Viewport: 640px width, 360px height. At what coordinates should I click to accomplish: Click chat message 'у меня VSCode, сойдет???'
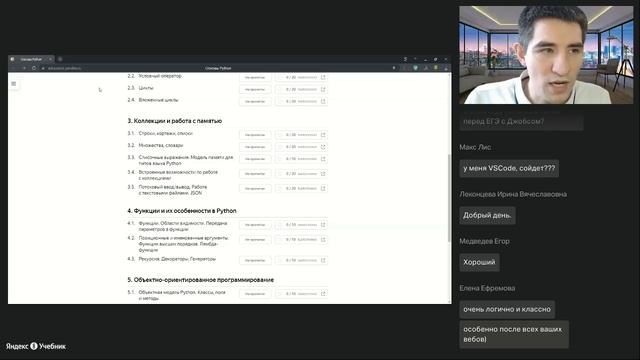coord(509,168)
